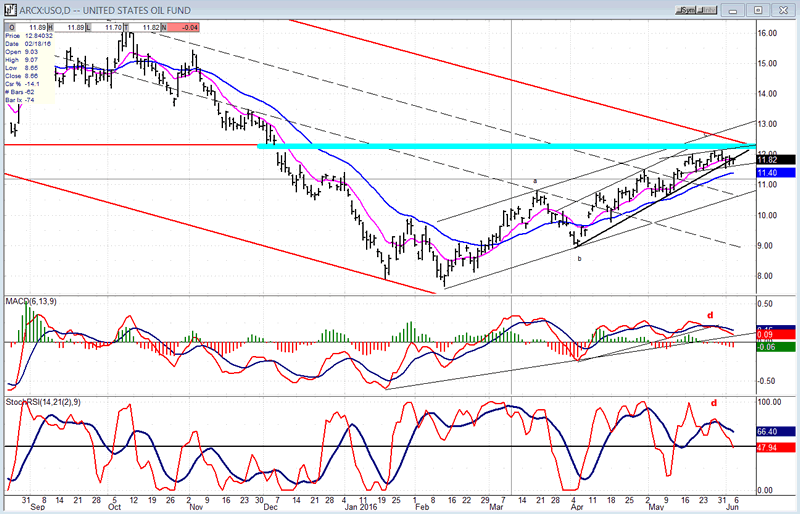The height and width of the screenshot is (514, 800).
Task: Click the 'b' wave label near April low
Action: pyautogui.click(x=578, y=258)
